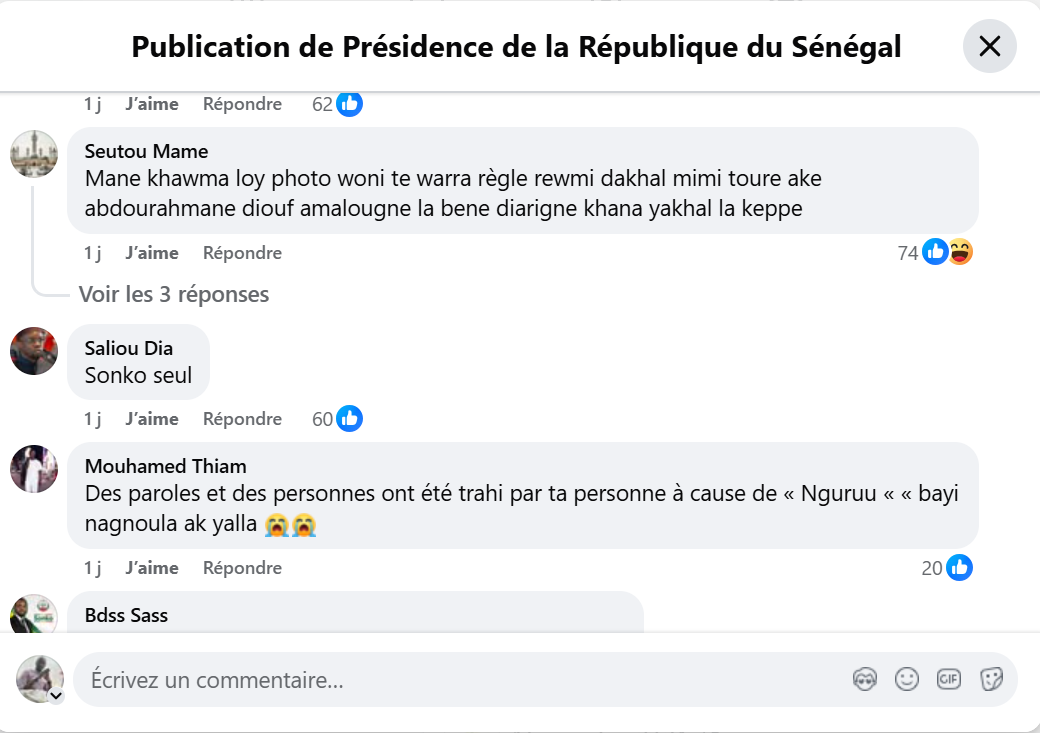The height and width of the screenshot is (733, 1040).
Task: Like Saliou Dia's 'Sonko seul' comment
Action: tap(152, 419)
